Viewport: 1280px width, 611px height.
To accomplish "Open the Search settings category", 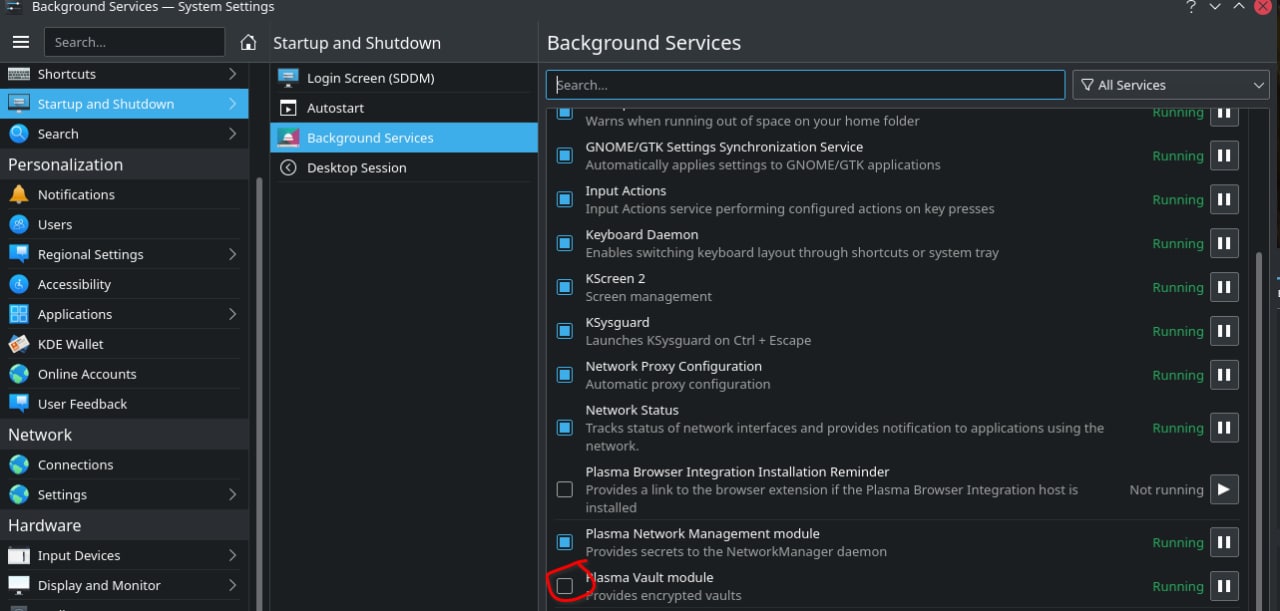I will pos(124,134).
